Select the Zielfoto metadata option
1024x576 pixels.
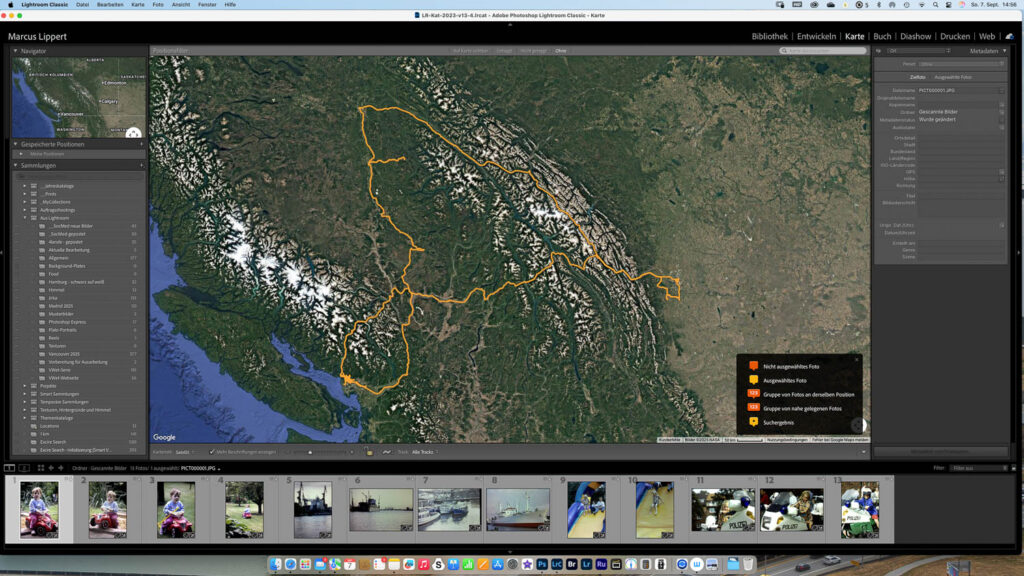click(918, 77)
